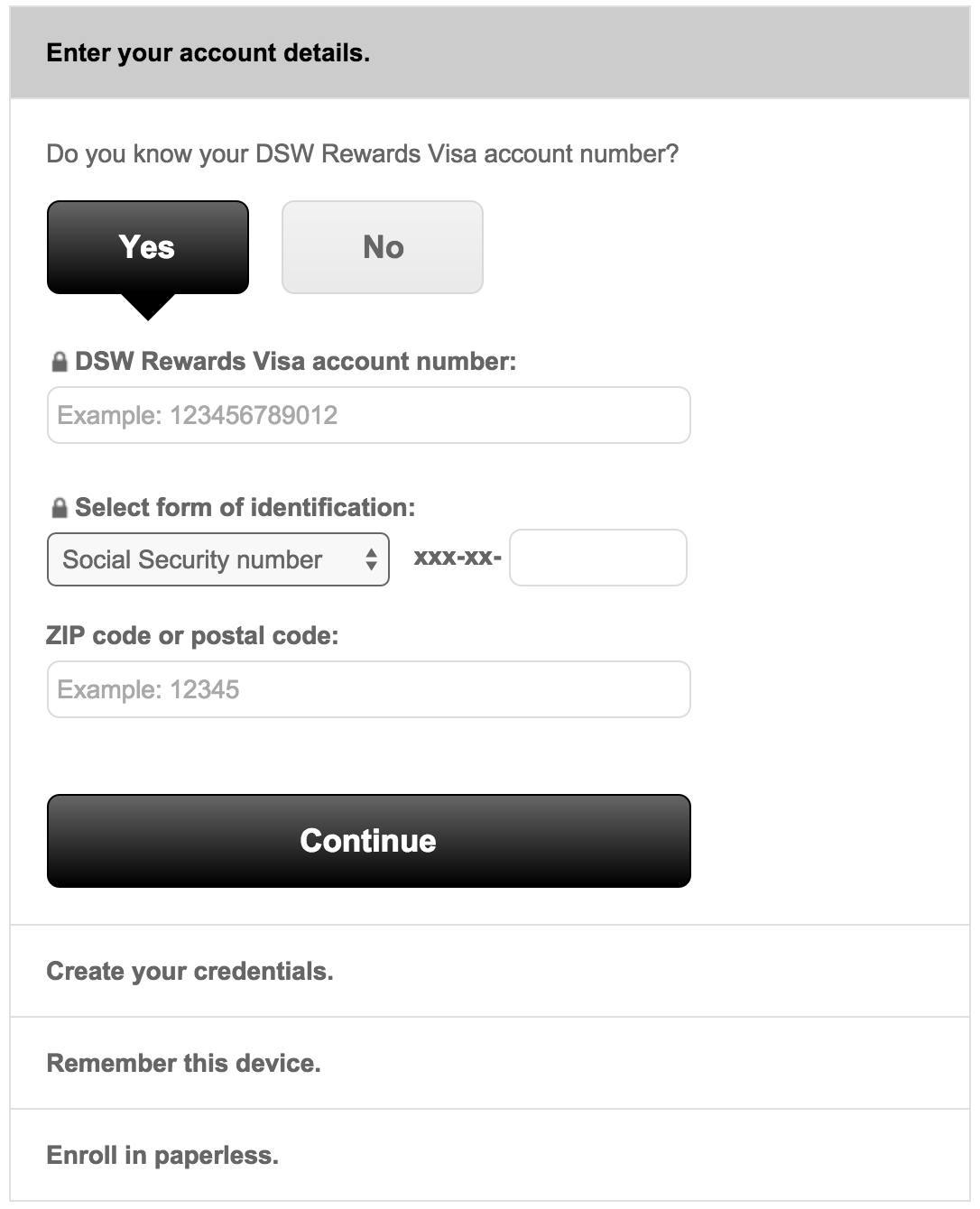Click the Select form of identification label
This screenshot has width=980, height=1209.
245,508
